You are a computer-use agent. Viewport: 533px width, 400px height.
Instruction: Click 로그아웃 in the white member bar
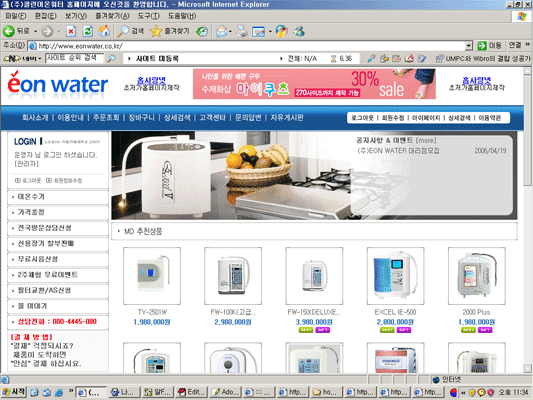pyautogui.click(x=362, y=118)
